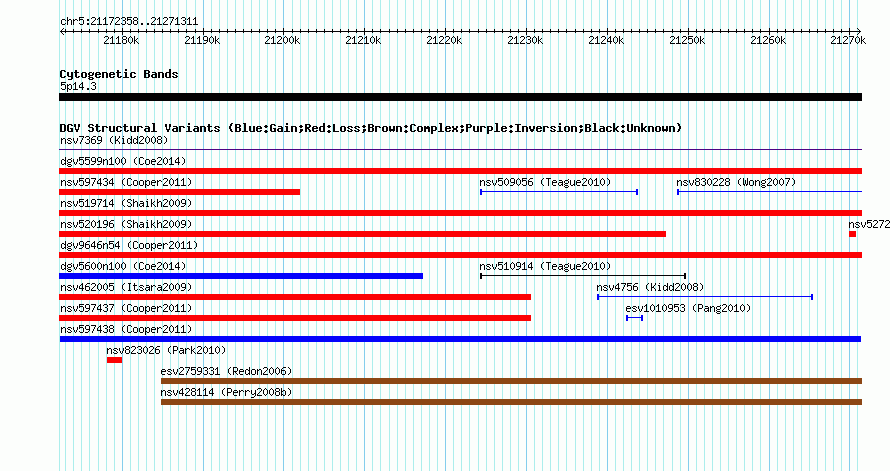
Task: Select the red nsv597437 loss bar
Action: coord(295,318)
